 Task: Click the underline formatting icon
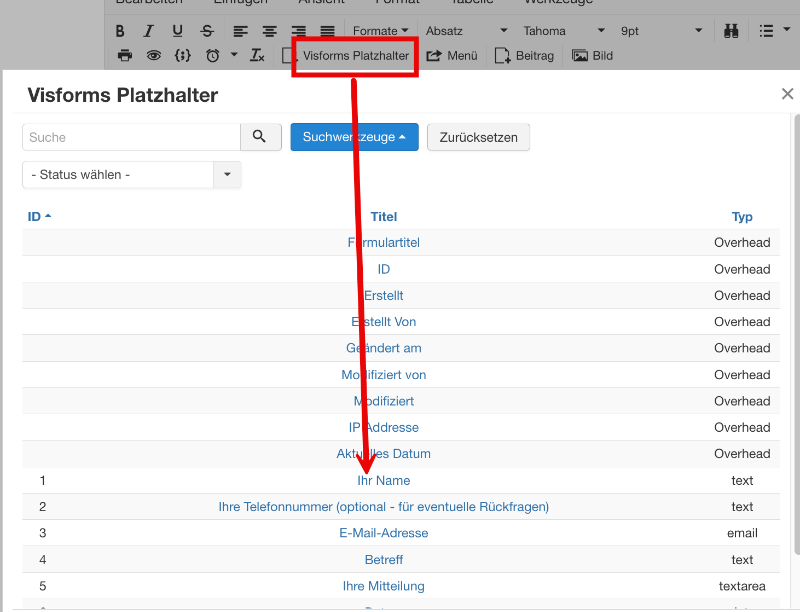click(x=178, y=31)
